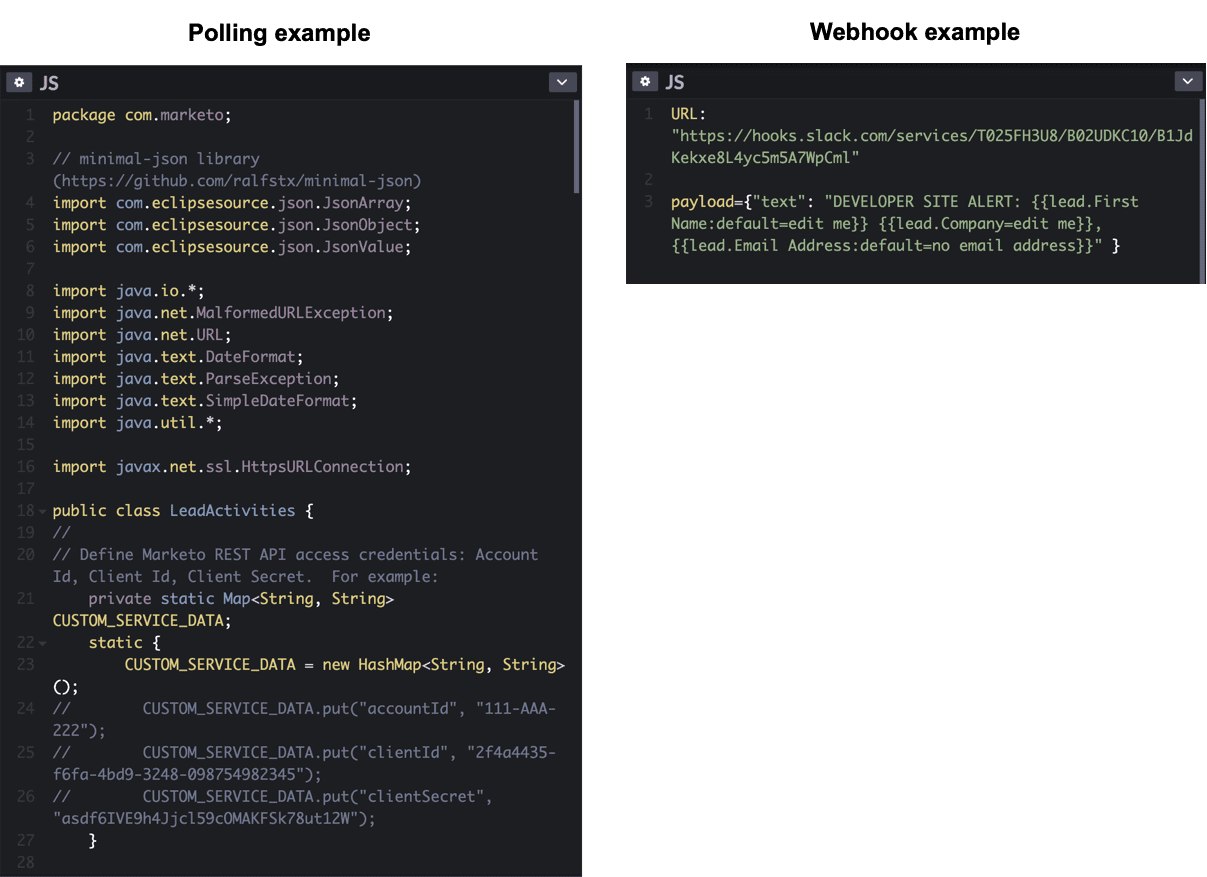This screenshot has height=877, width=1207.
Task: Expand dropdown chevron in Webhook example header
Action: [1188, 81]
